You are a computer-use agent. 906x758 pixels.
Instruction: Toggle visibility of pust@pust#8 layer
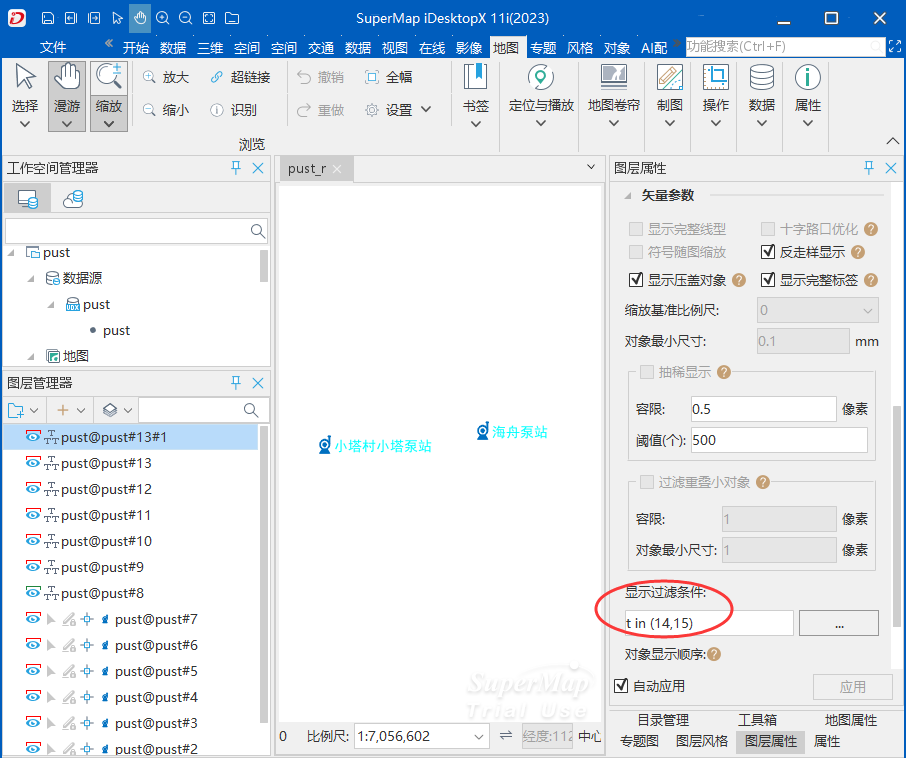[x=33, y=593]
